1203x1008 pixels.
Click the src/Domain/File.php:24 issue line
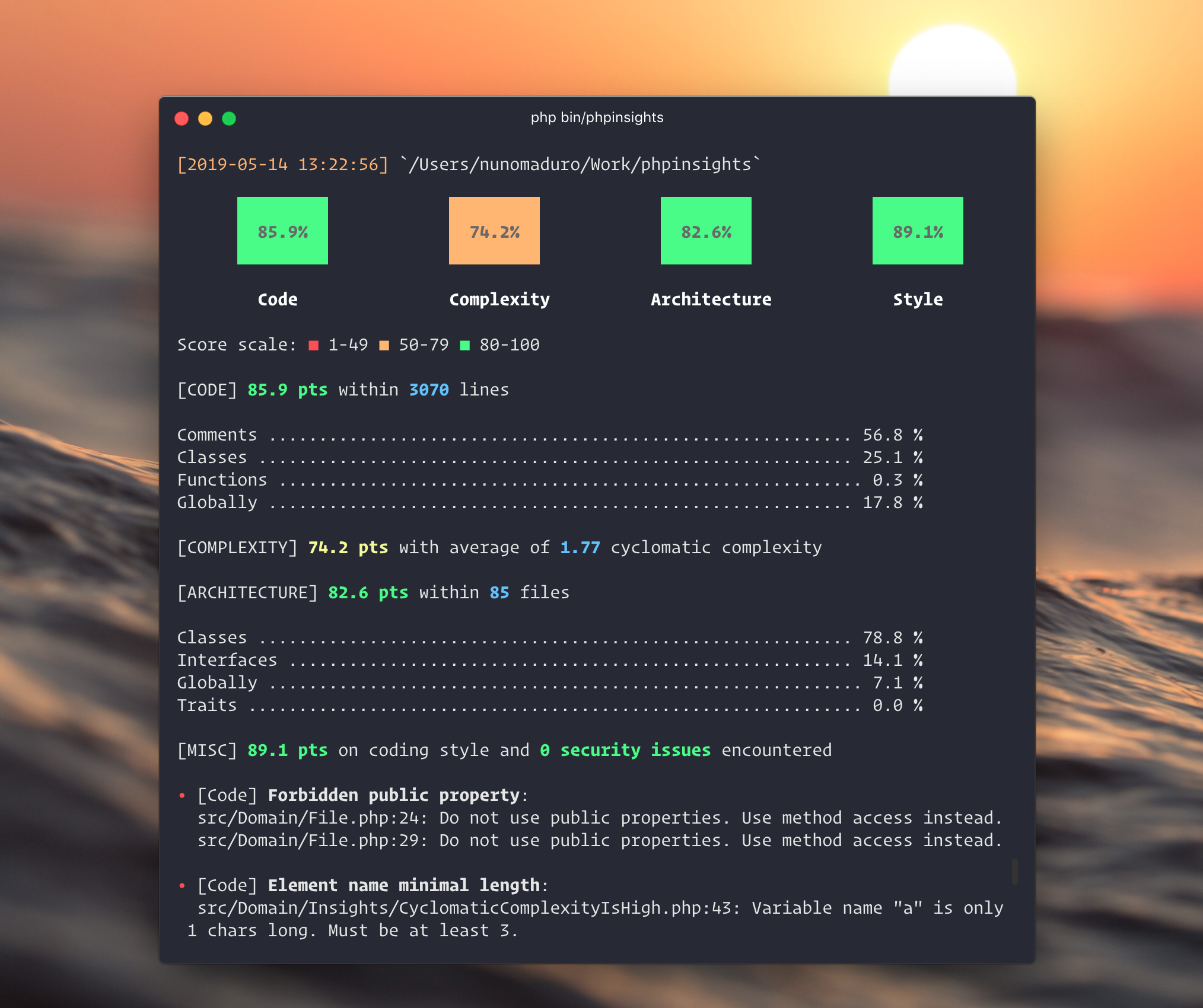[600, 818]
